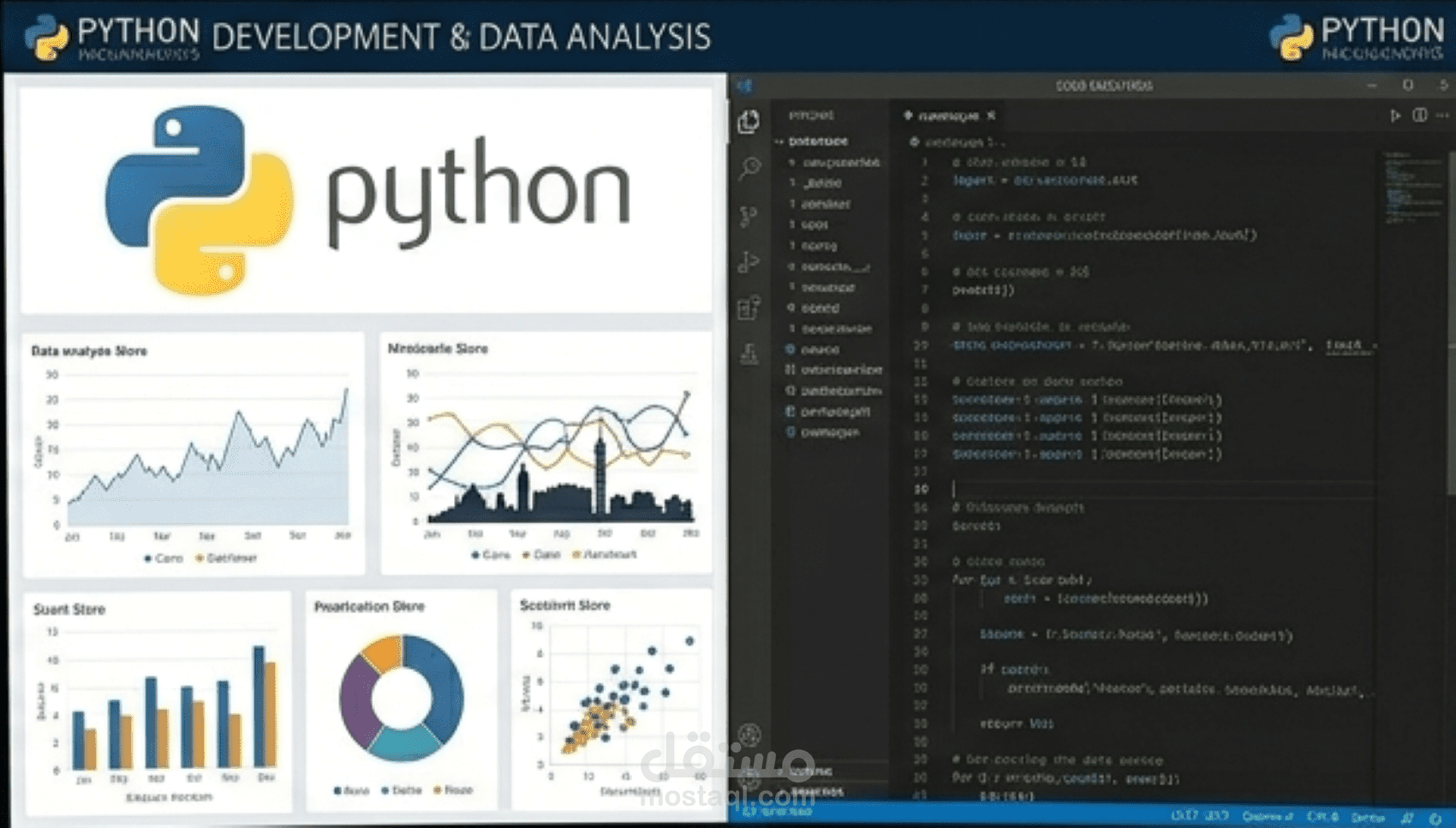Expand the Outline section in Explorer sidebar
This screenshot has width=1456, height=828.
[x=803, y=771]
